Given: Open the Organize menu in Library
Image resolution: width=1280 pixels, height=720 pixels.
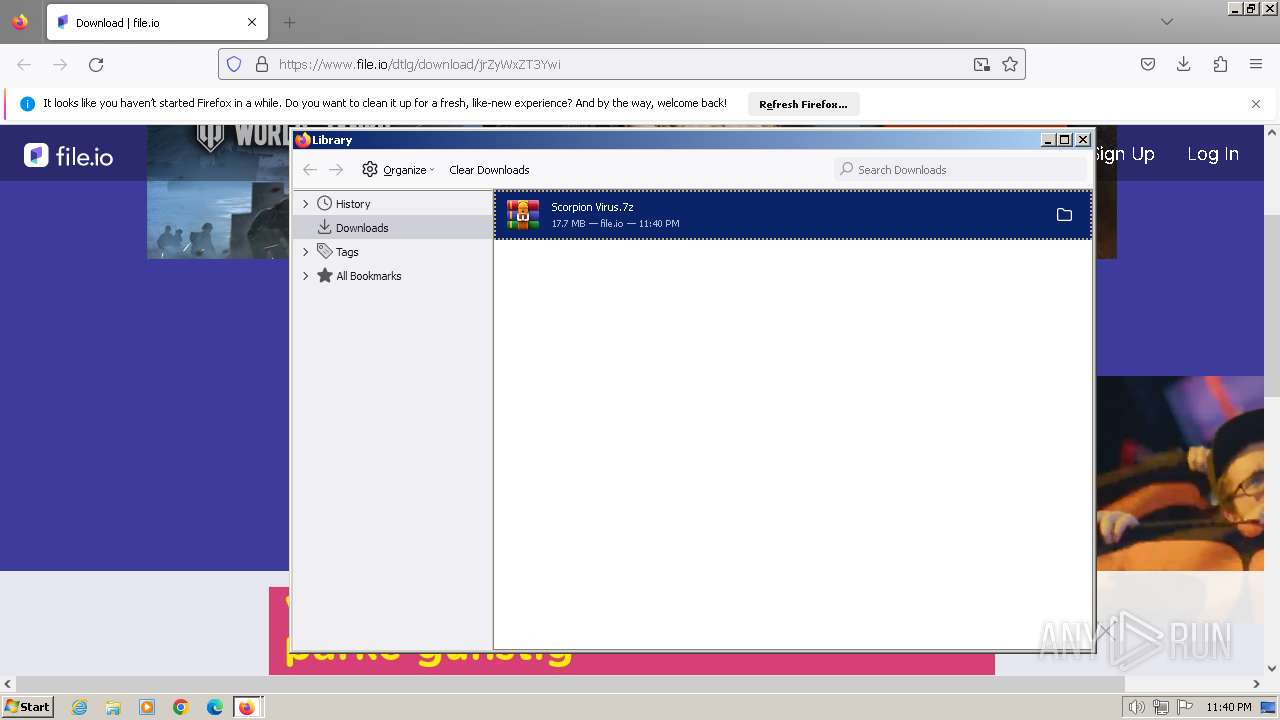Looking at the screenshot, I should pos(398,170).
